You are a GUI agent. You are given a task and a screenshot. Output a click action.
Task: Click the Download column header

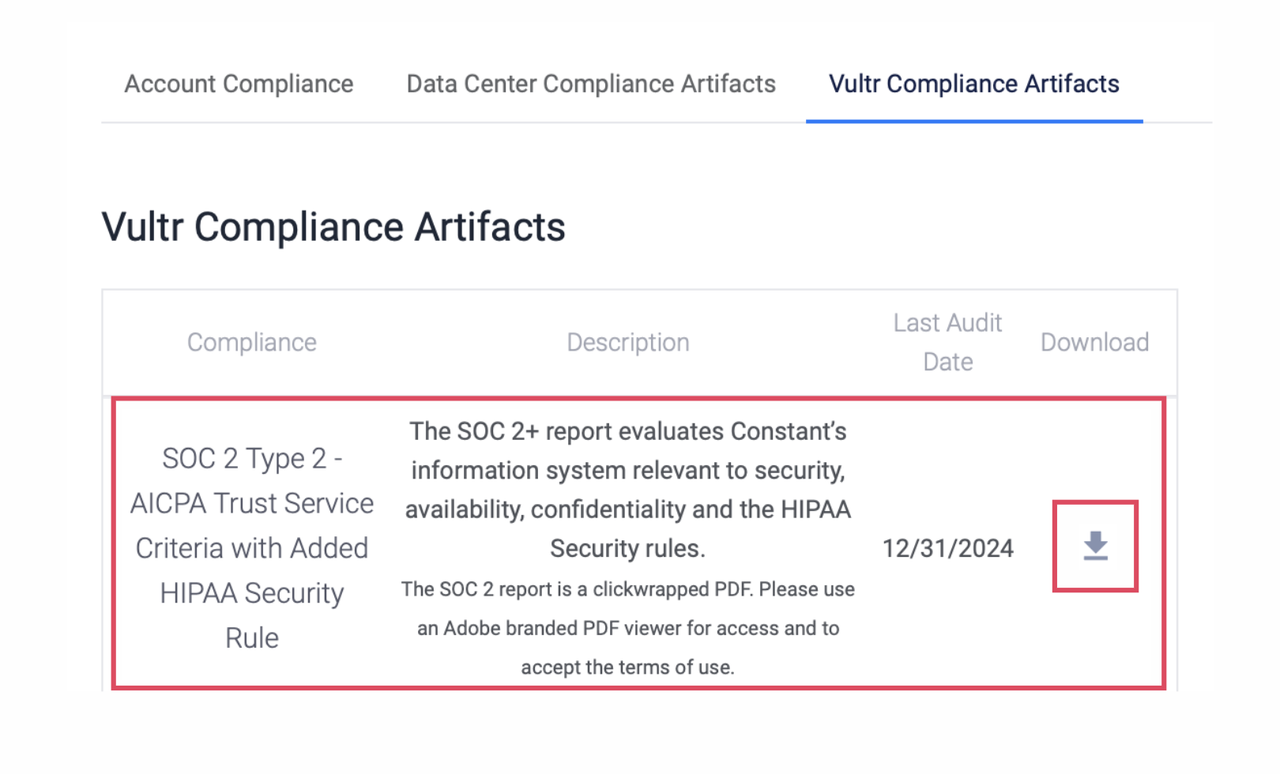[x=1094, y=342]
